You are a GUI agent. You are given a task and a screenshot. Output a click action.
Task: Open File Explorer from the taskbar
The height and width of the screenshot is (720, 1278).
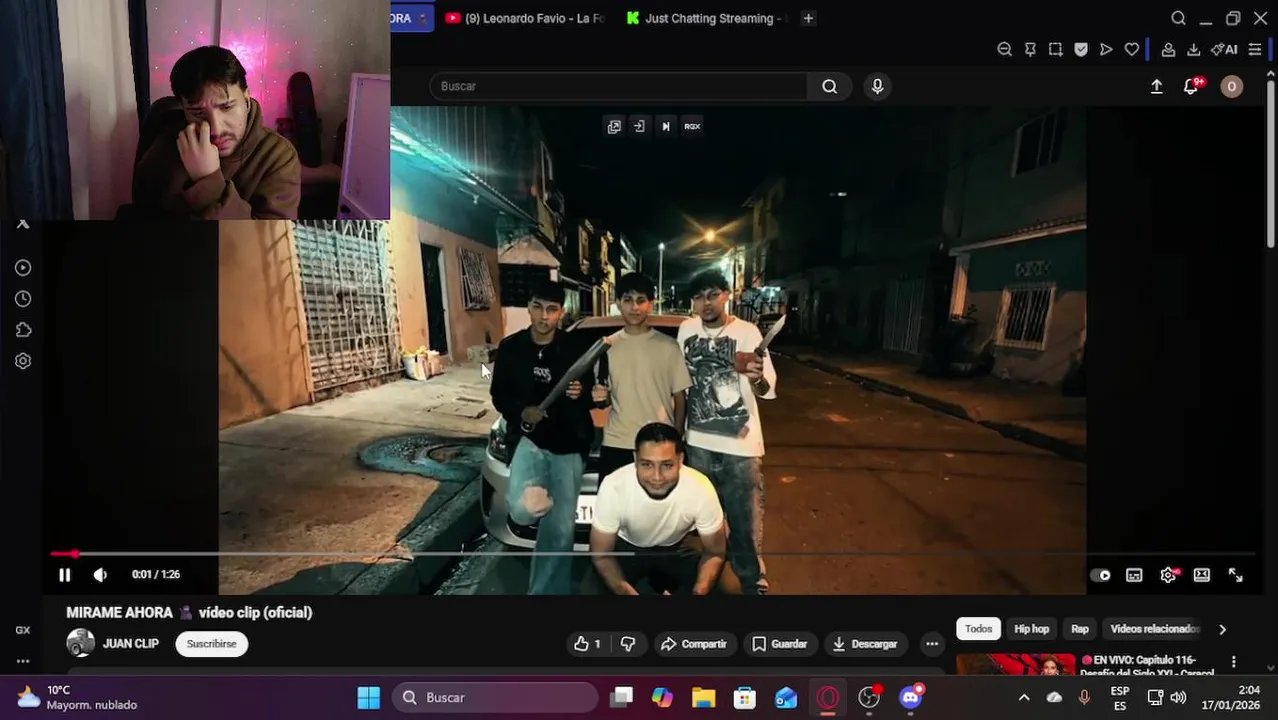tap(703, 697)
